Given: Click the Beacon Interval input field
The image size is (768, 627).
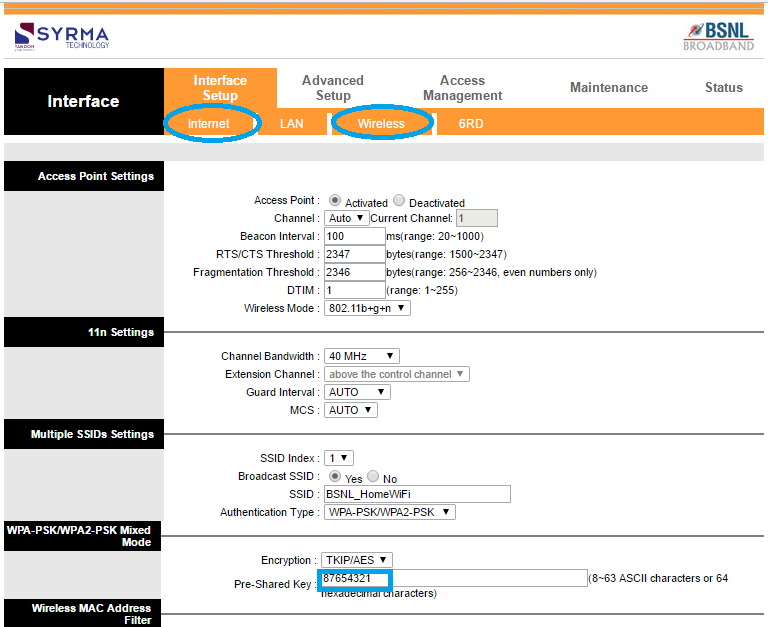Looking at the screenshot, I should (355, 236).
